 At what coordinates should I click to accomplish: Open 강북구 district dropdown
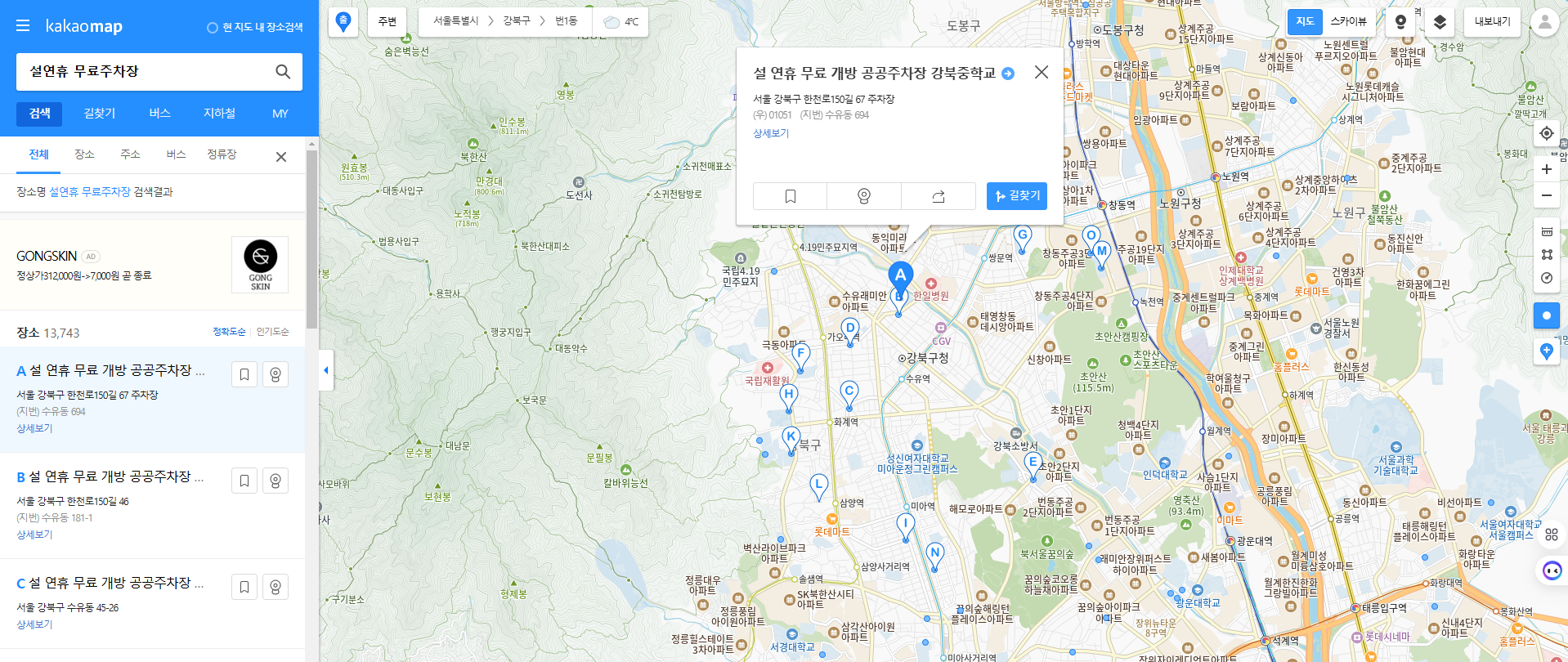517,21
